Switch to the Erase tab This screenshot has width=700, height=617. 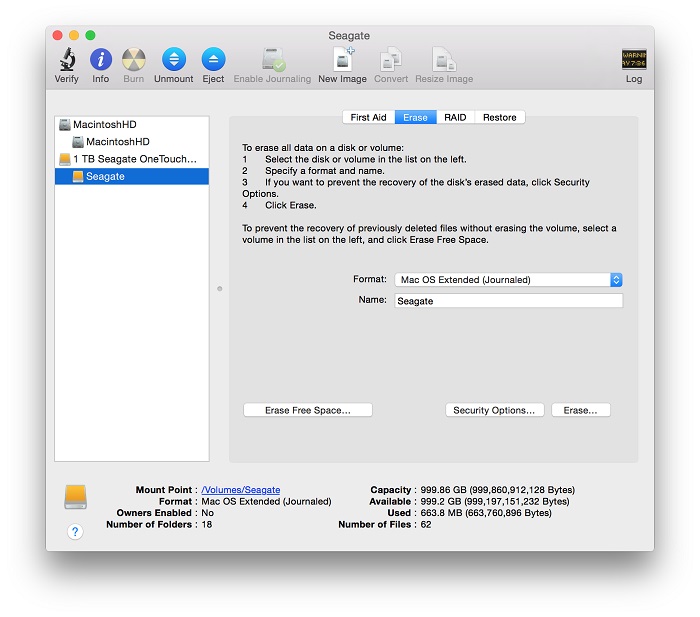pos(415,117)
